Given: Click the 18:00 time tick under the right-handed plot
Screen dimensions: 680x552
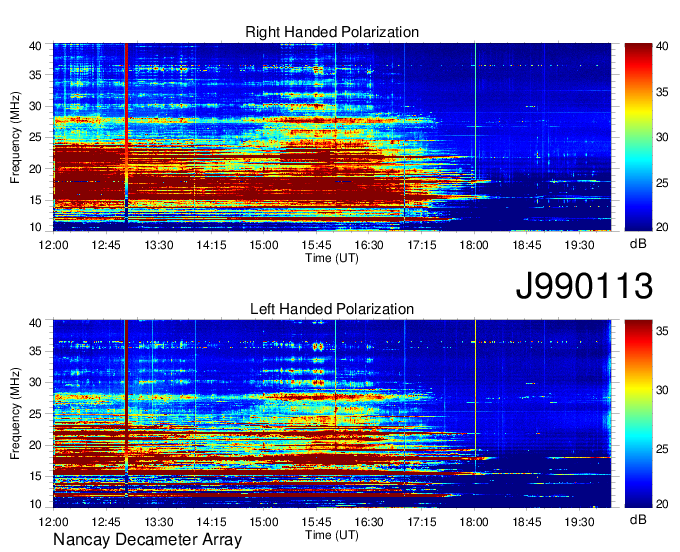Looking at the screenshot, I should coord(474,245).
